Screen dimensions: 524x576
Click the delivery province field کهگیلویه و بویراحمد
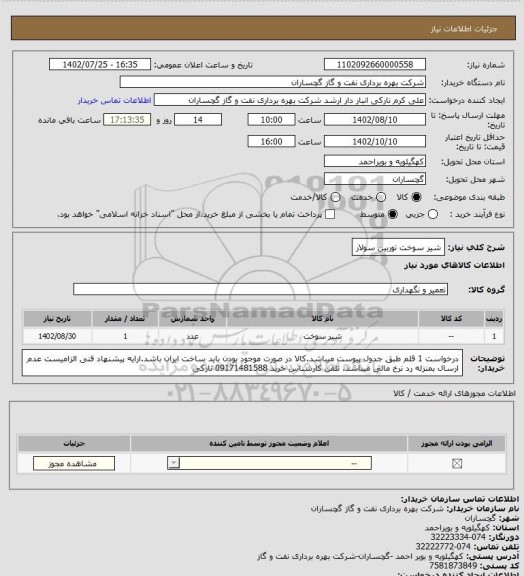click(375, 161)
